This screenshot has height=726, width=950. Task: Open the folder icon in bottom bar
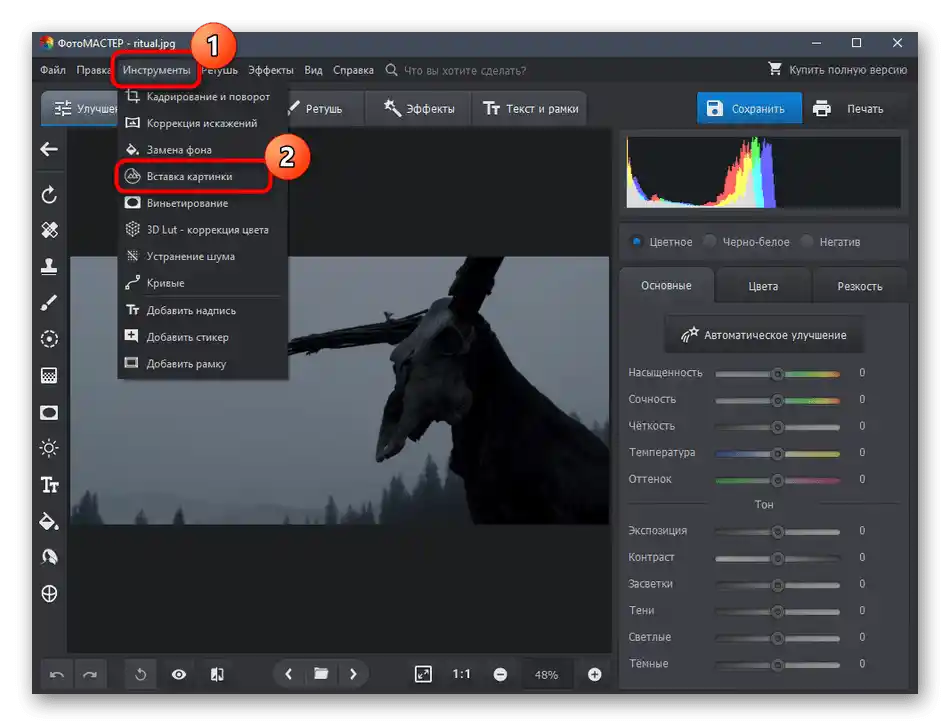[321, 674]
